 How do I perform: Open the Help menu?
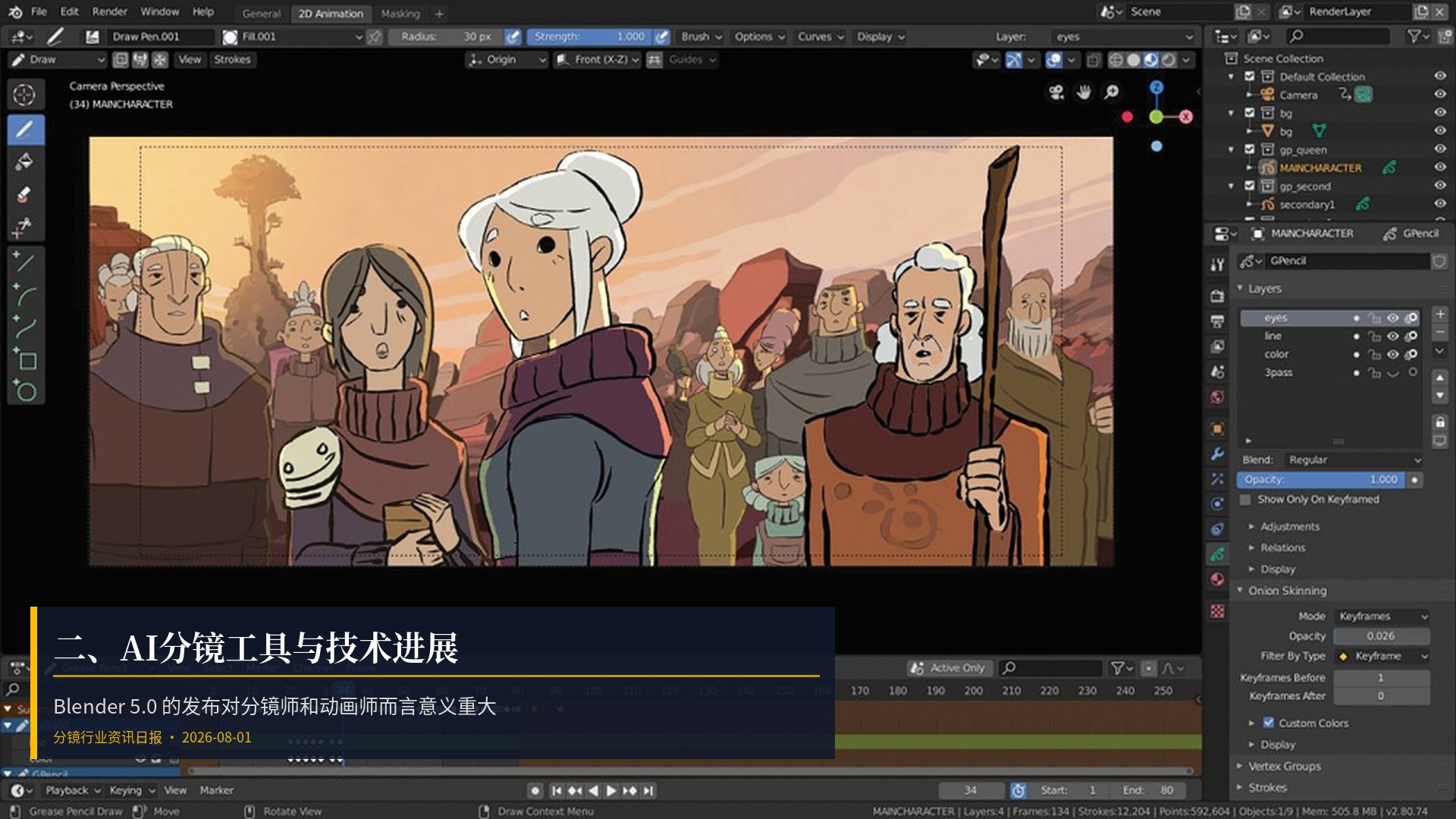(x=203, y=11)
